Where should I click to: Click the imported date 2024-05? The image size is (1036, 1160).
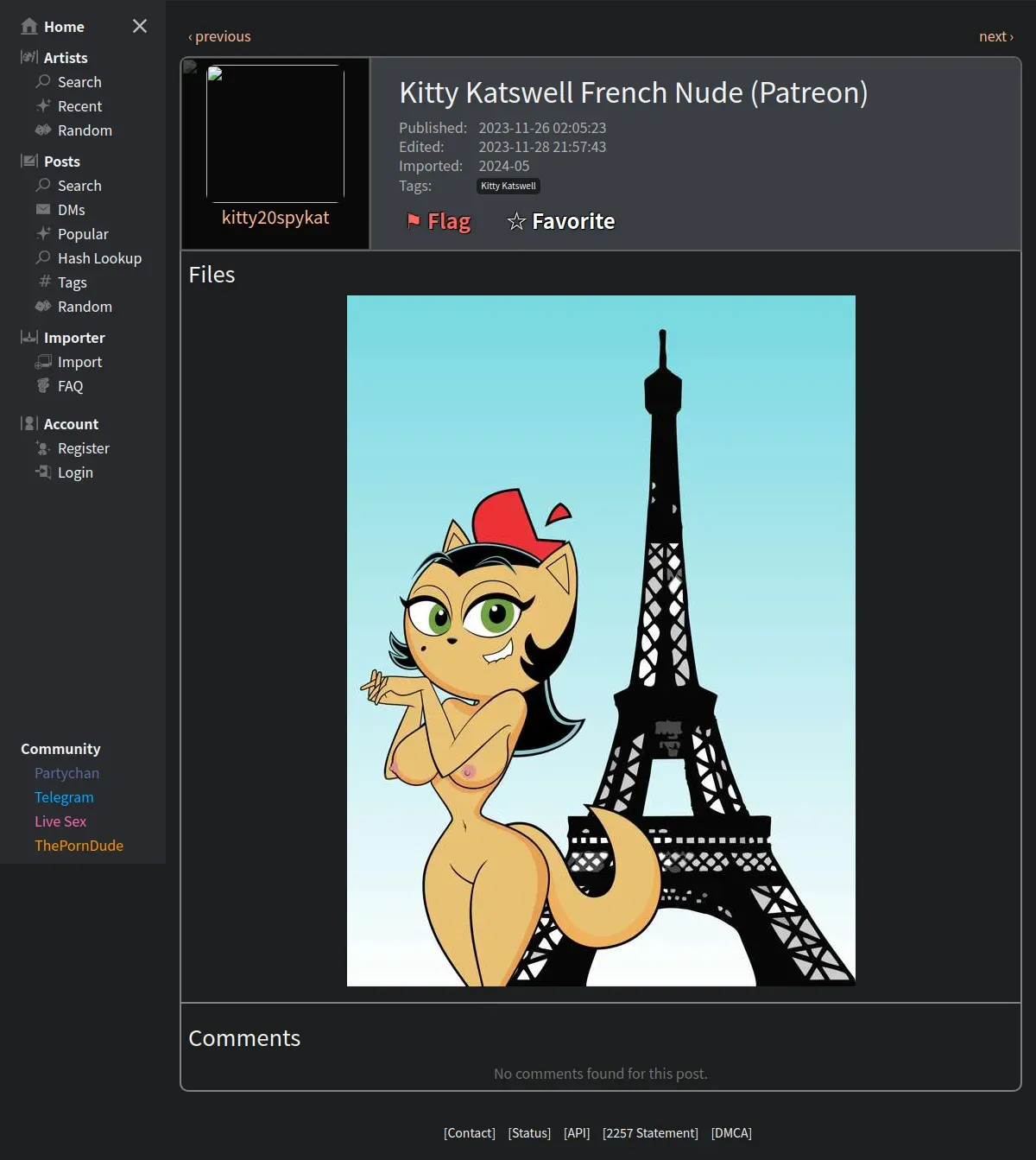[504, 166]
